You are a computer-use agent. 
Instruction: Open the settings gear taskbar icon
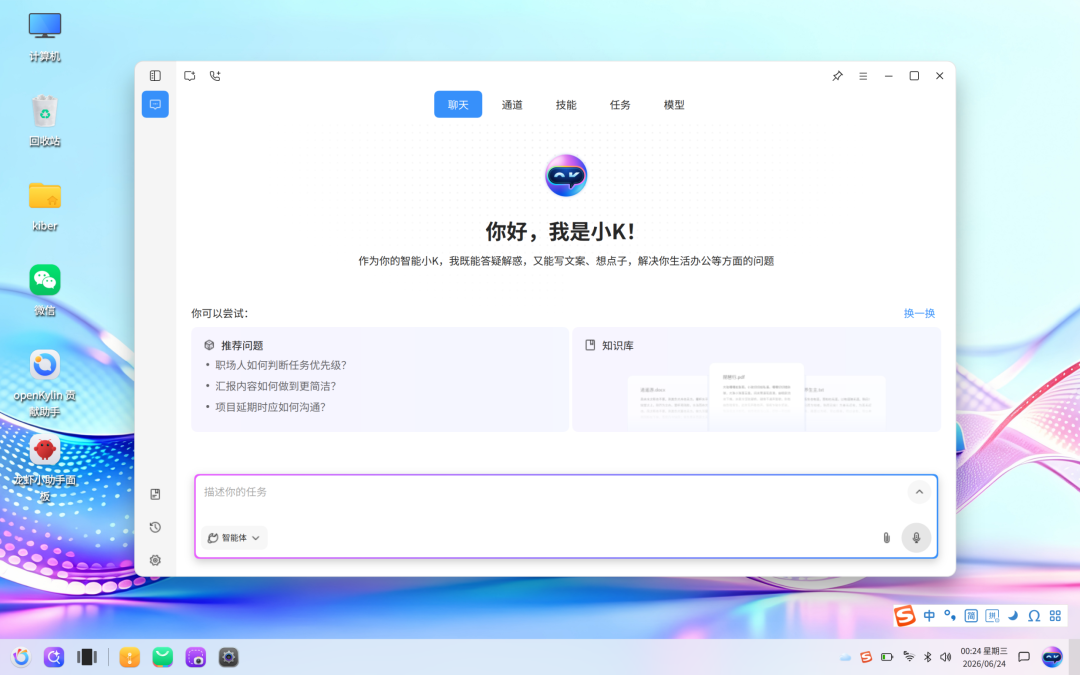click(x=229, y=657)
